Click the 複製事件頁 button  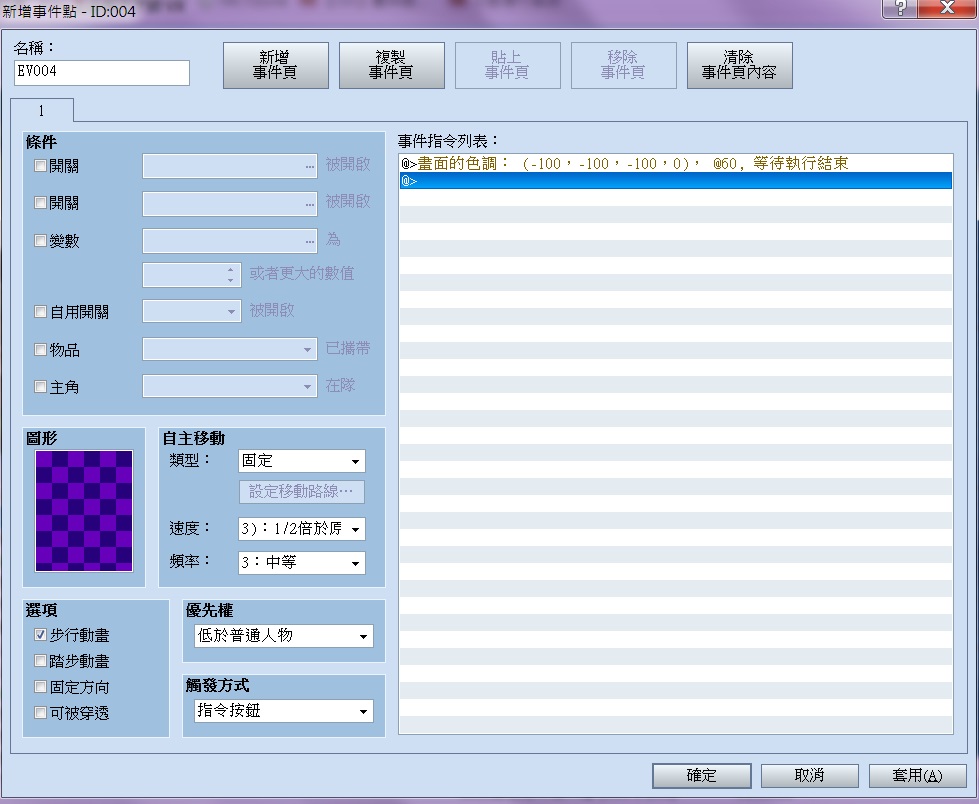coord(391,65)
